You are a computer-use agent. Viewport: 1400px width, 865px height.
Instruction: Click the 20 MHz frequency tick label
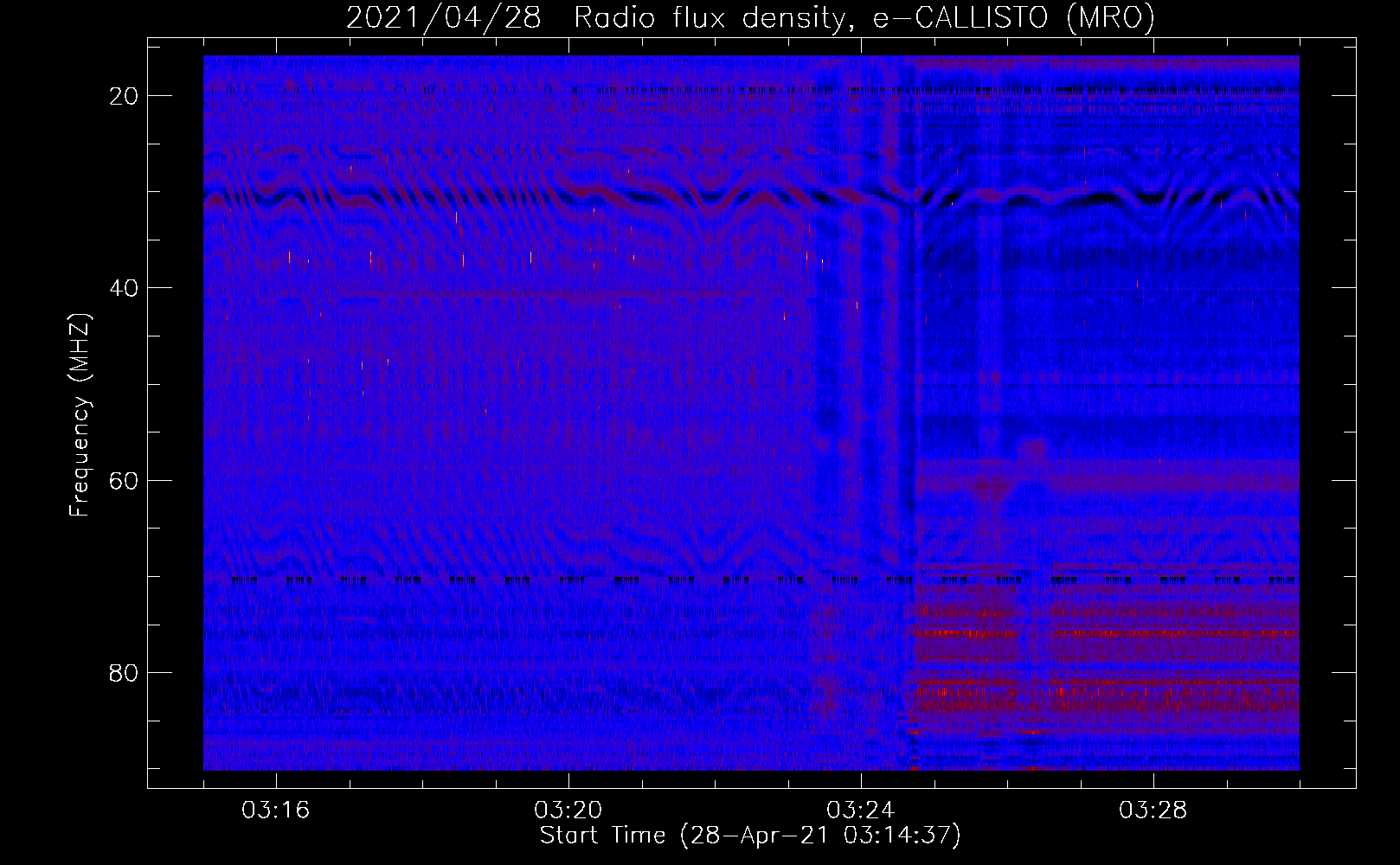(x=125, y=96)
